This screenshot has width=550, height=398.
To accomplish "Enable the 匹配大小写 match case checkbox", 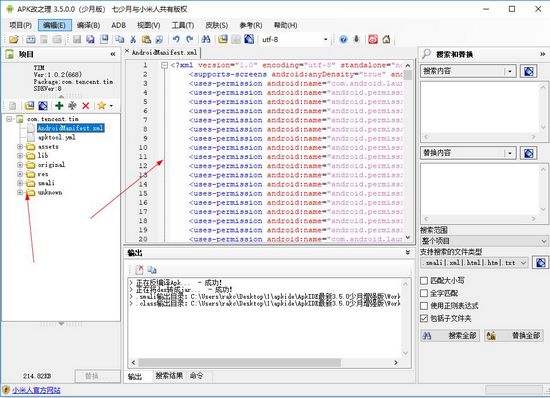I will click(x=424, y=281).
